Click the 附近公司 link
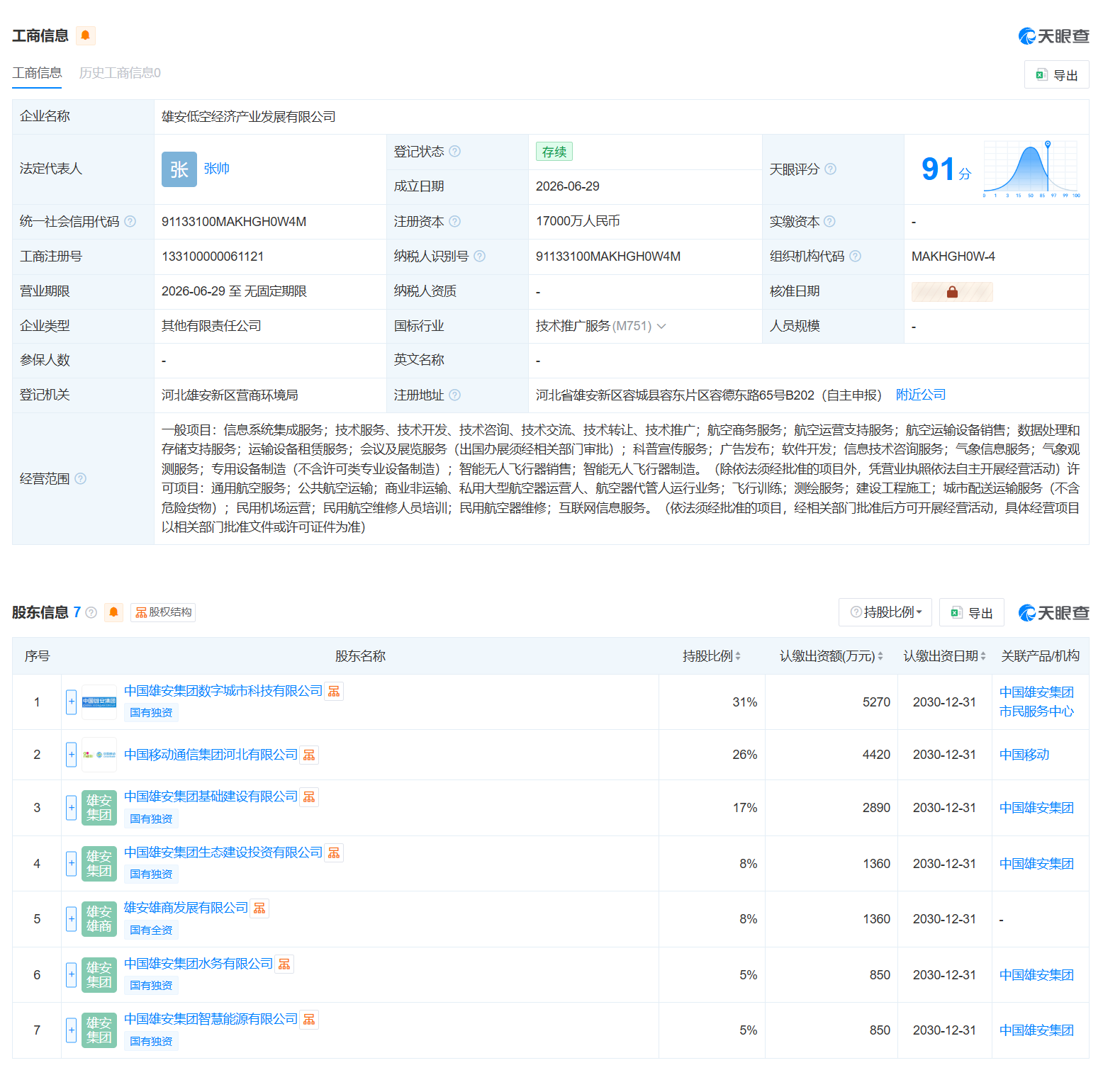This screenshot has height=1092, width=1103. pos(921,395)
